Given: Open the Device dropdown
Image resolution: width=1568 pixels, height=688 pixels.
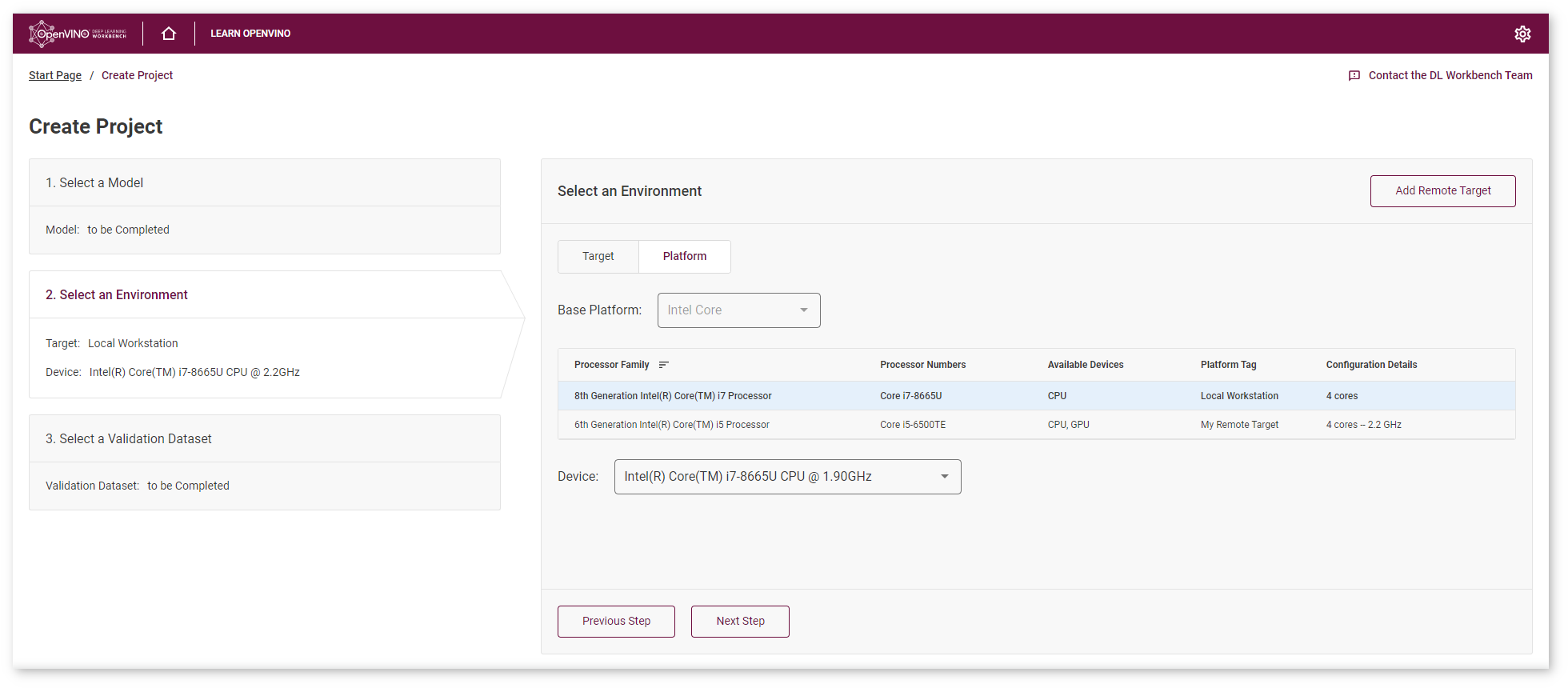Looking at the screenshot, I should [787, 477].
